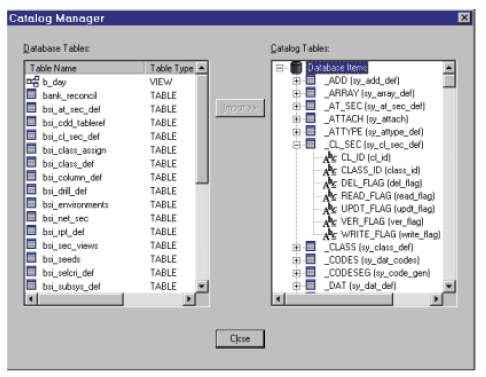Click the Close button
Screen dimensions: 486x377
[240, 339]
